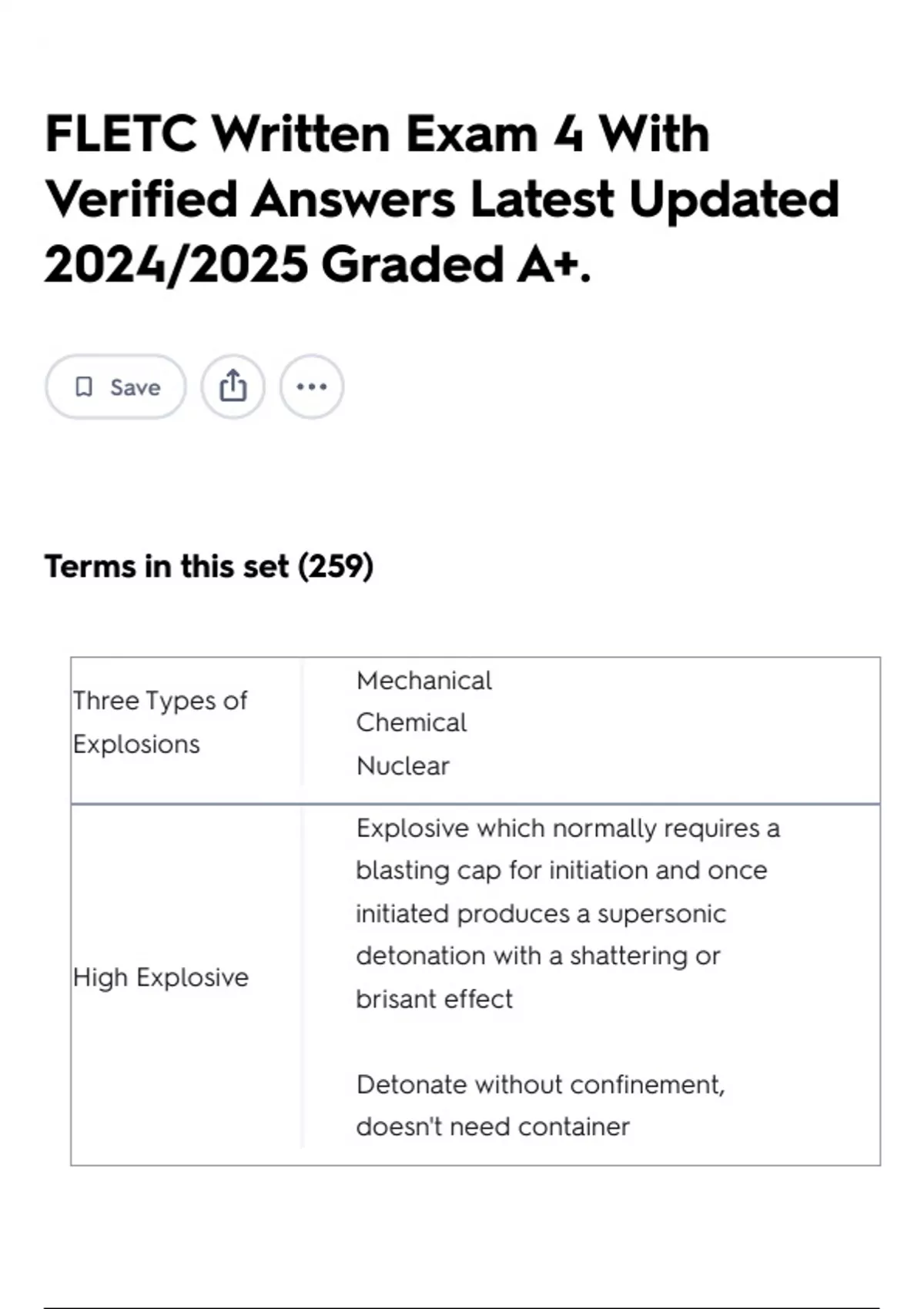Image resolution: width=924 pixels, height=1309 pixels.
Task: Click the bookmark icon inside Save
Action: click(x=84, y=387)
